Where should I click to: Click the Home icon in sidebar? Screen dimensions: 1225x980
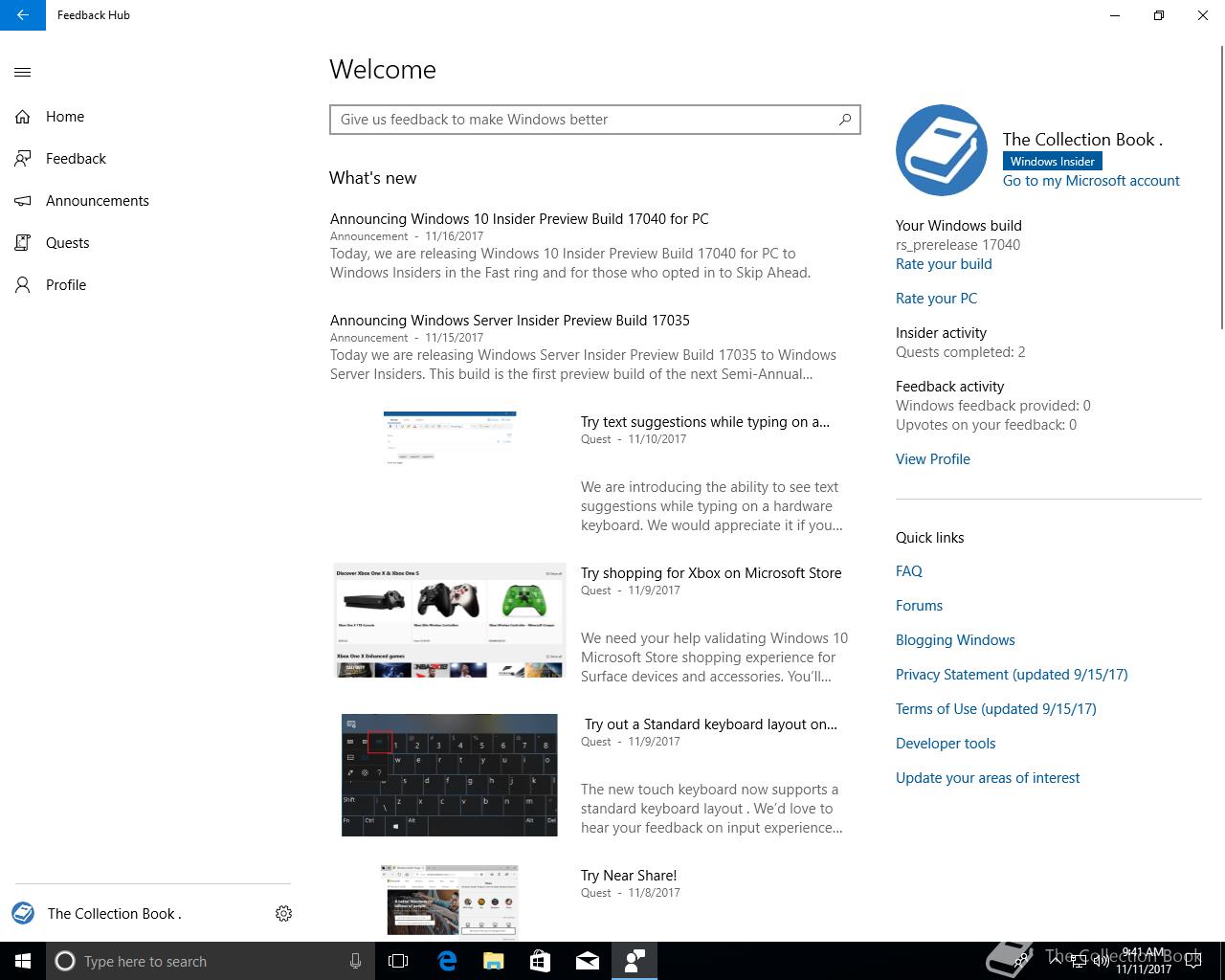tap(23, 117)
